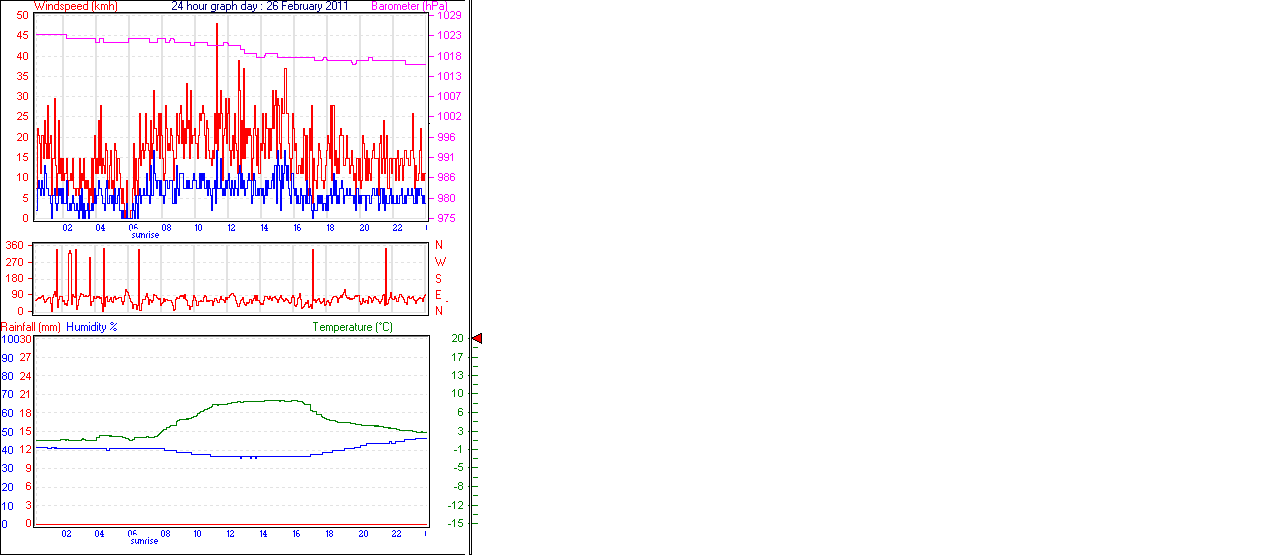Click the red rainfall line along the graph bottom
This screenshot has width=1272, height=555.
pos(230,524)
